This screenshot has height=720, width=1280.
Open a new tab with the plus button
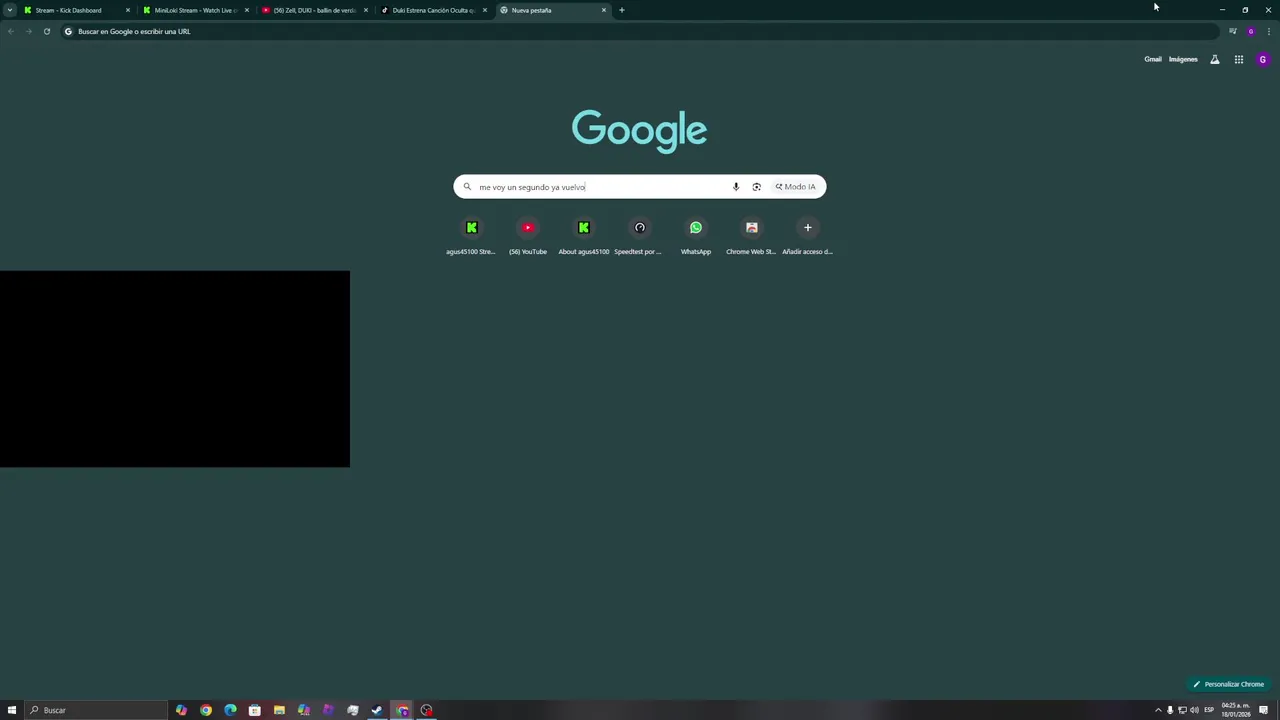[622, 10]
